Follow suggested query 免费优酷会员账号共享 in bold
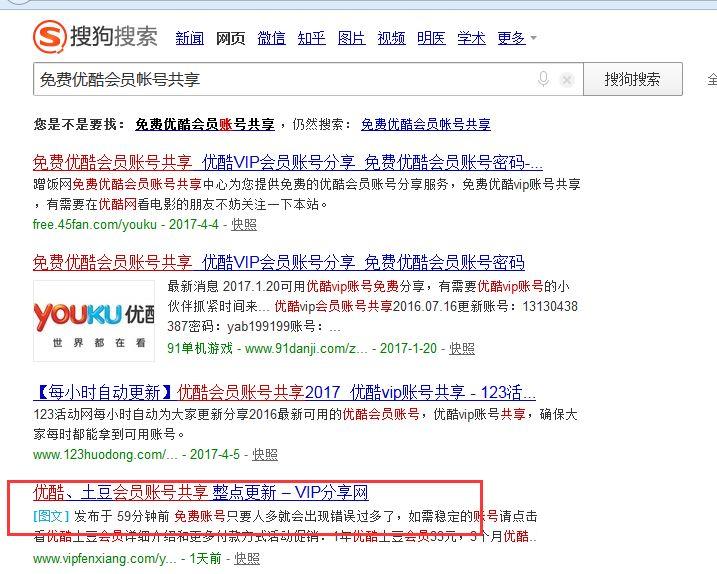Screen dimensions: 717x574 (205, 124)
